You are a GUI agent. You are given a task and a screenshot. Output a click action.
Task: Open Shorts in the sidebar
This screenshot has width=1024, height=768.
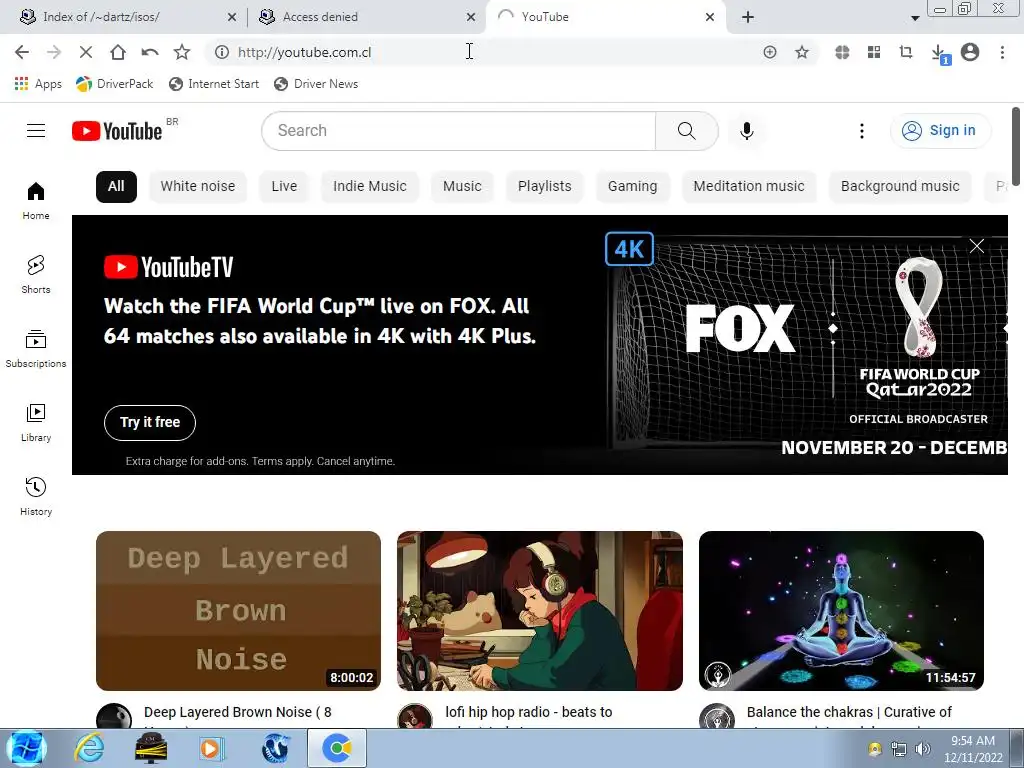pyautogui.click(x=36, y=274)
